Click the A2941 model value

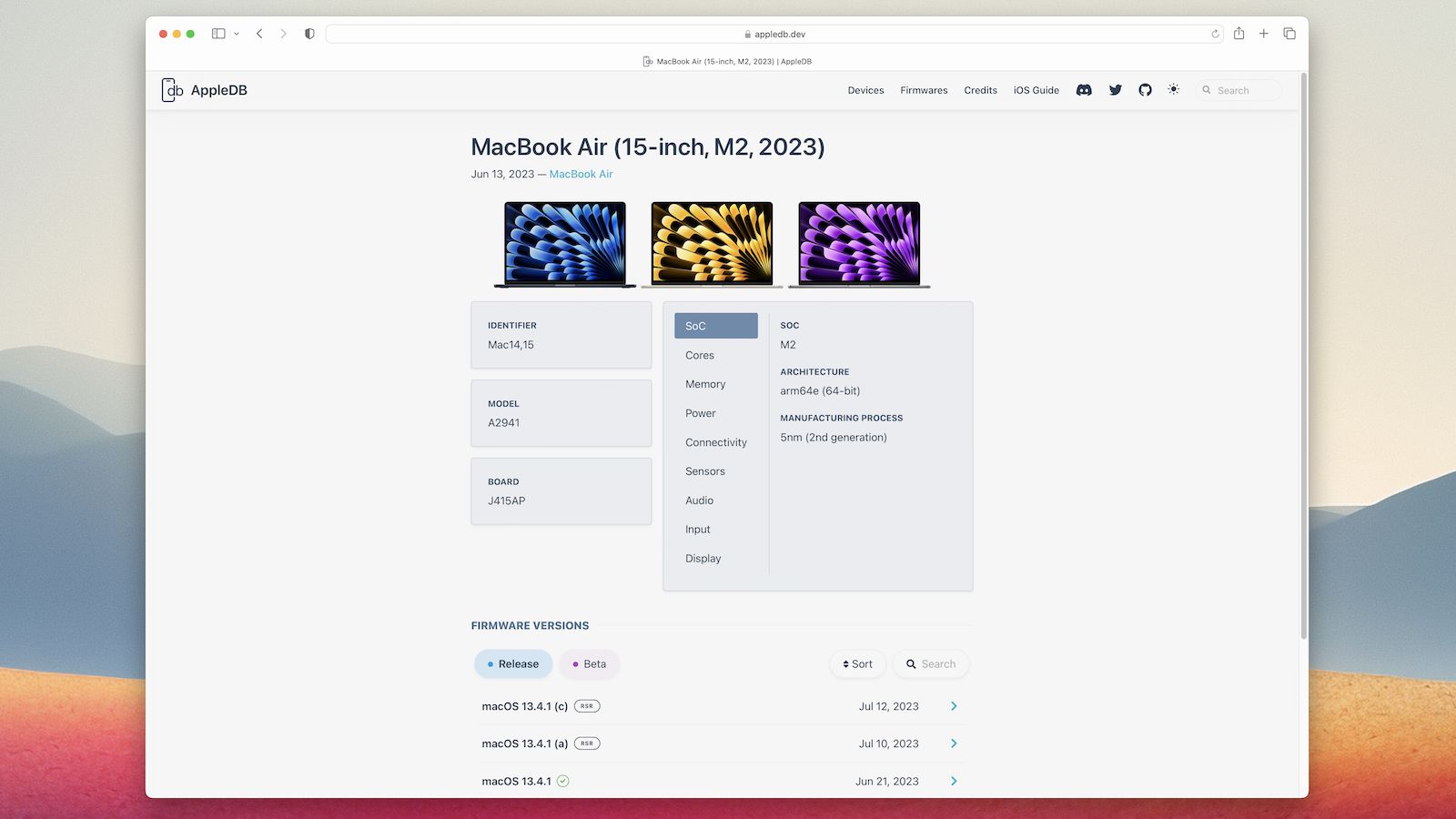point(503,423)
